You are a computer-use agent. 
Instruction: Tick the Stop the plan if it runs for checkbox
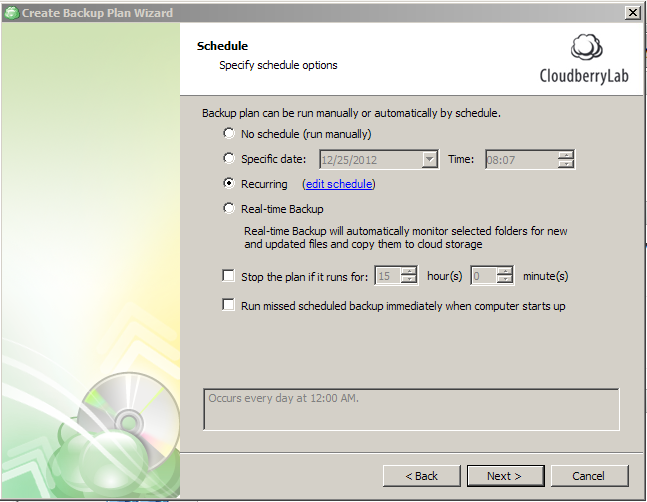click(x=229, y=276)
